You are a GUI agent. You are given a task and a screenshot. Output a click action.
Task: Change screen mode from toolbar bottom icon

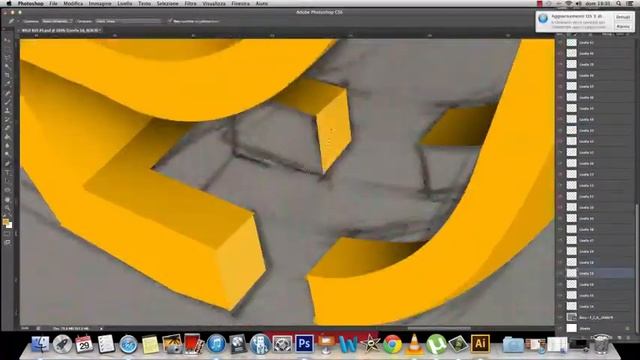pos(7,242)
